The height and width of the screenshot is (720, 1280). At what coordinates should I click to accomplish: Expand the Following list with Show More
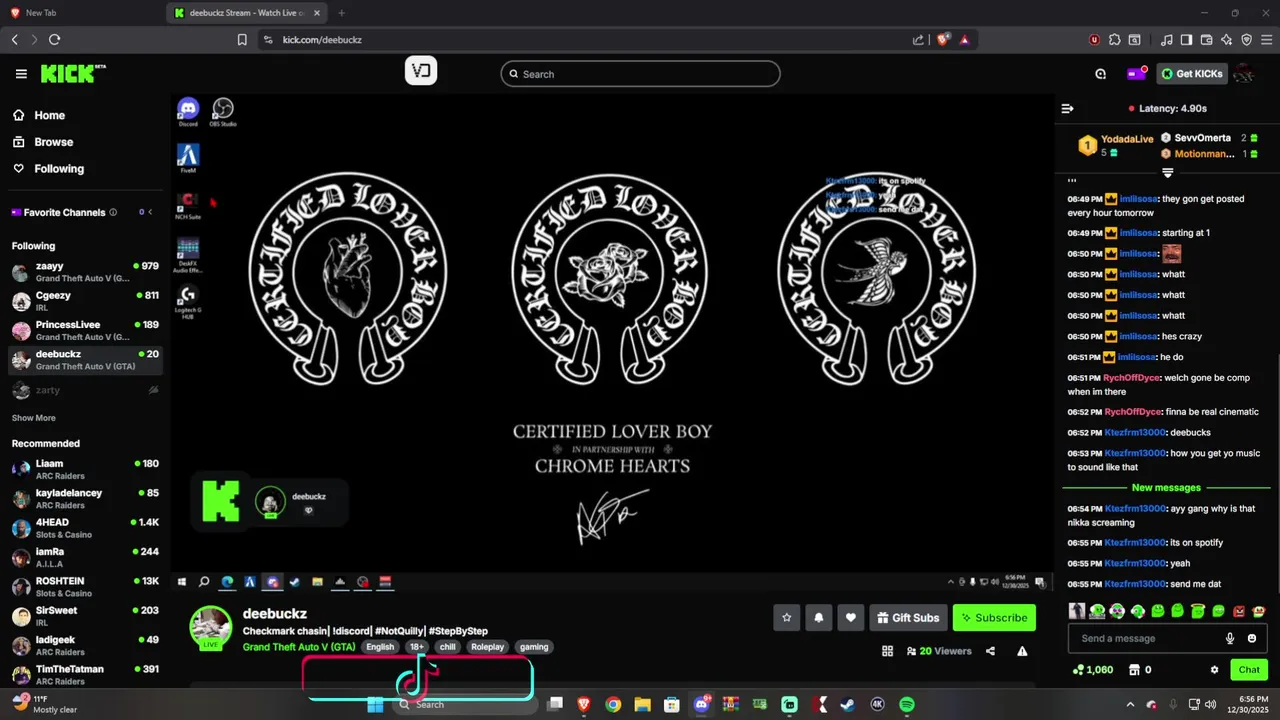34,418
